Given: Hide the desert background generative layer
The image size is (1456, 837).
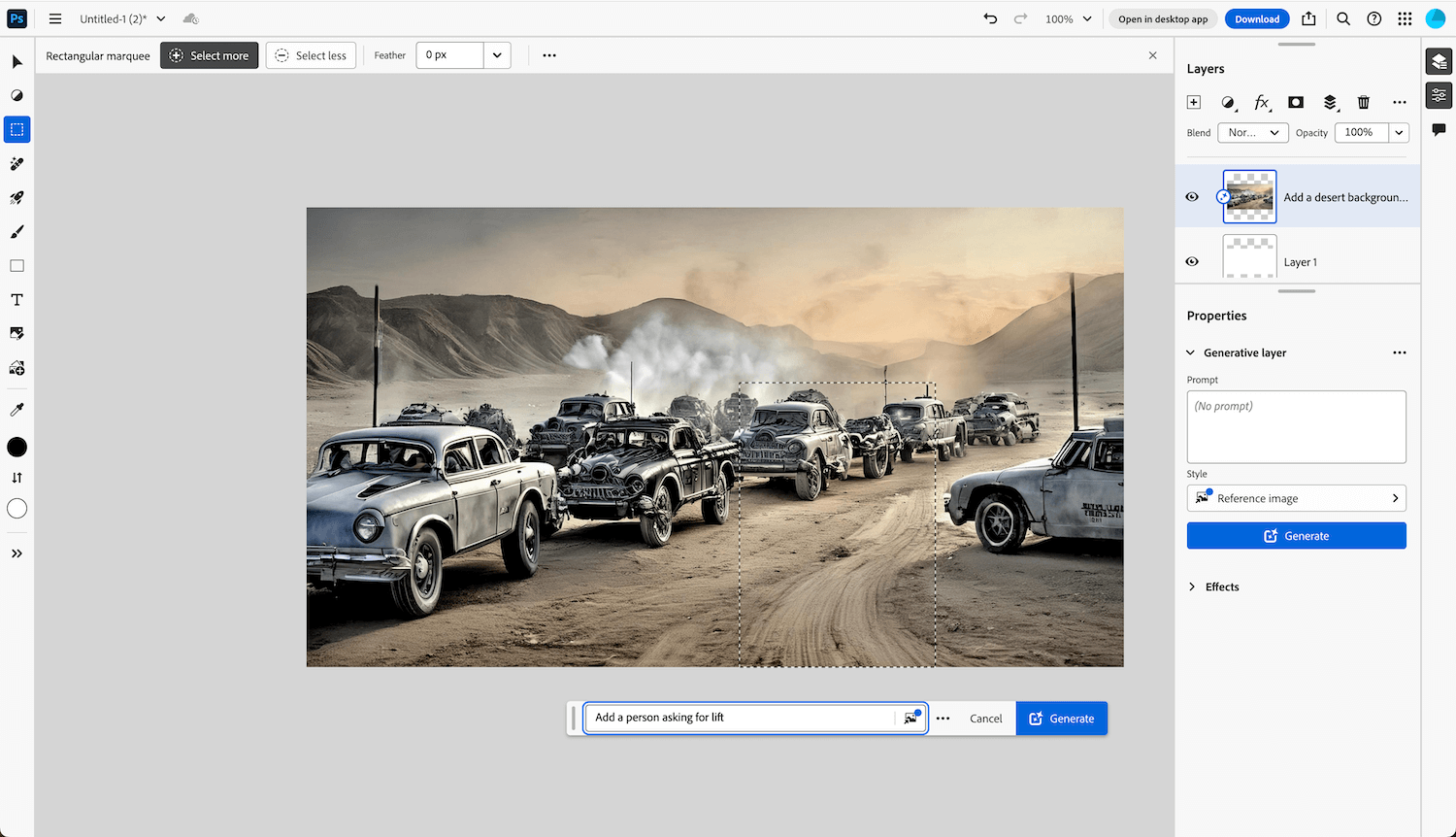Looking at the screenshot, I should 1192,197.
